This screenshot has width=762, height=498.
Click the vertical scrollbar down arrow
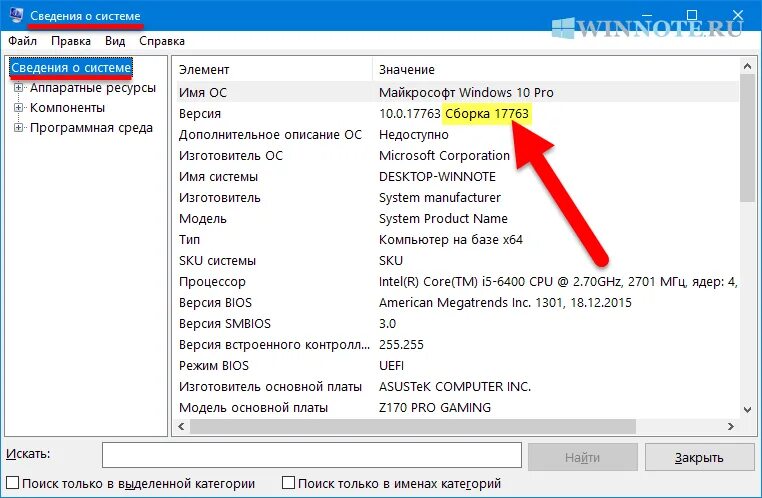coord(747,410)
